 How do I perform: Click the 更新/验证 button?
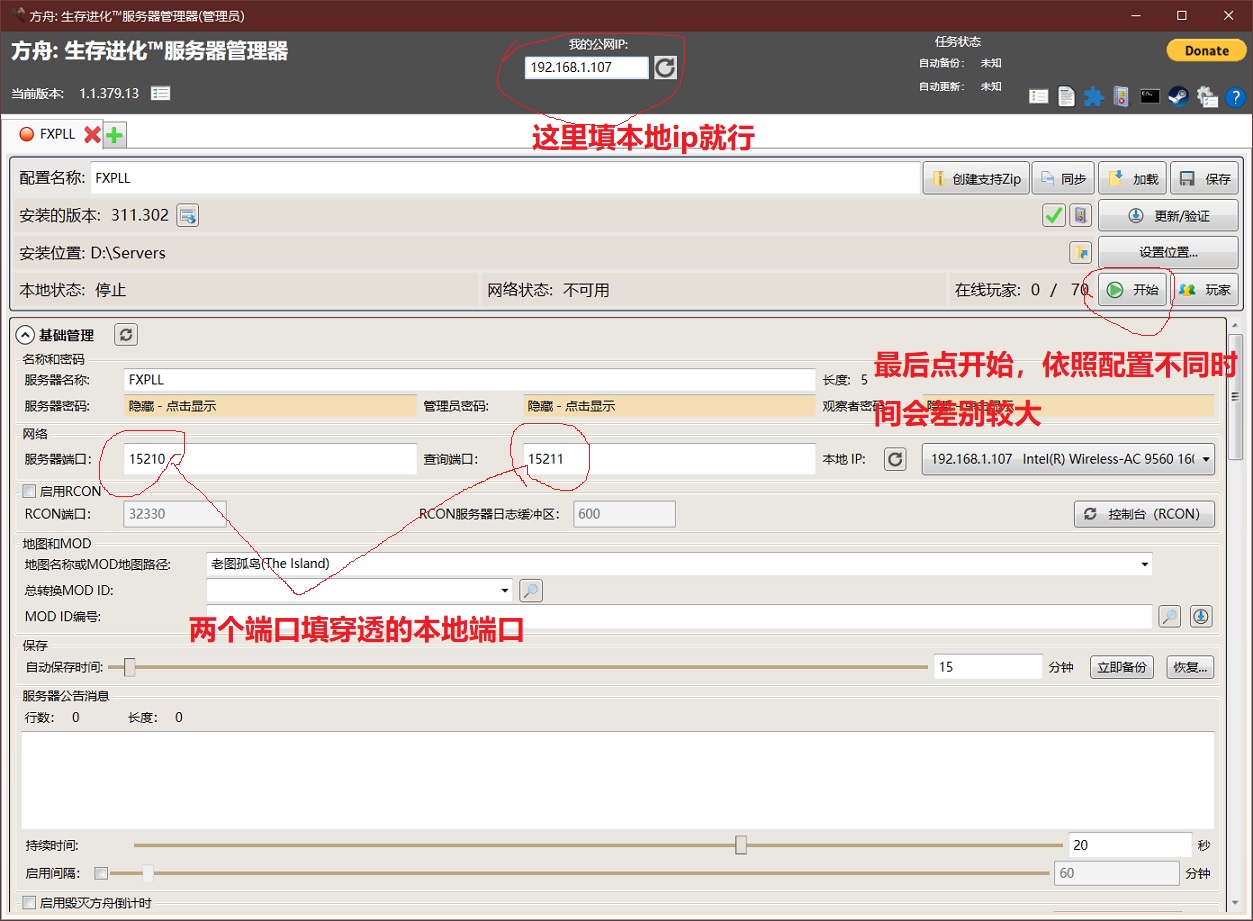tap(1168, 216)
